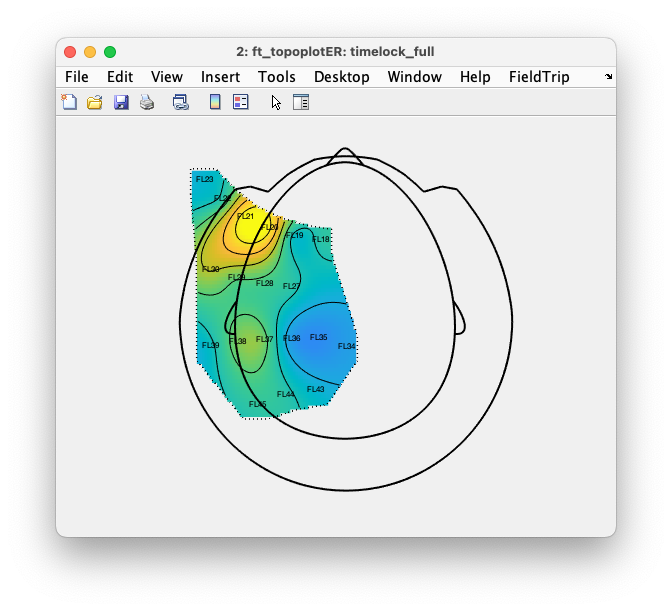Close the figure window with red button
The height and width of the screenshot is (611, 672).
pyautogui.click(x=70, y=52)
